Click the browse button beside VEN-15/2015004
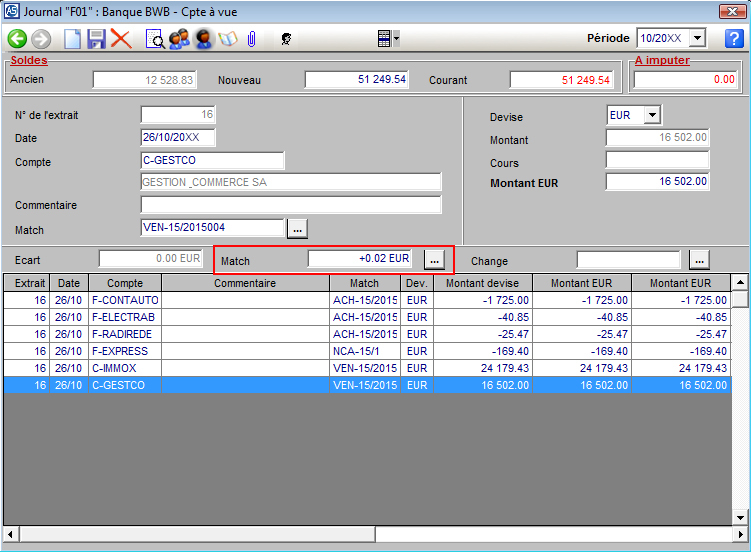Image resolution: width=751 pixels, height=552 pixels. tap(297, 229)
